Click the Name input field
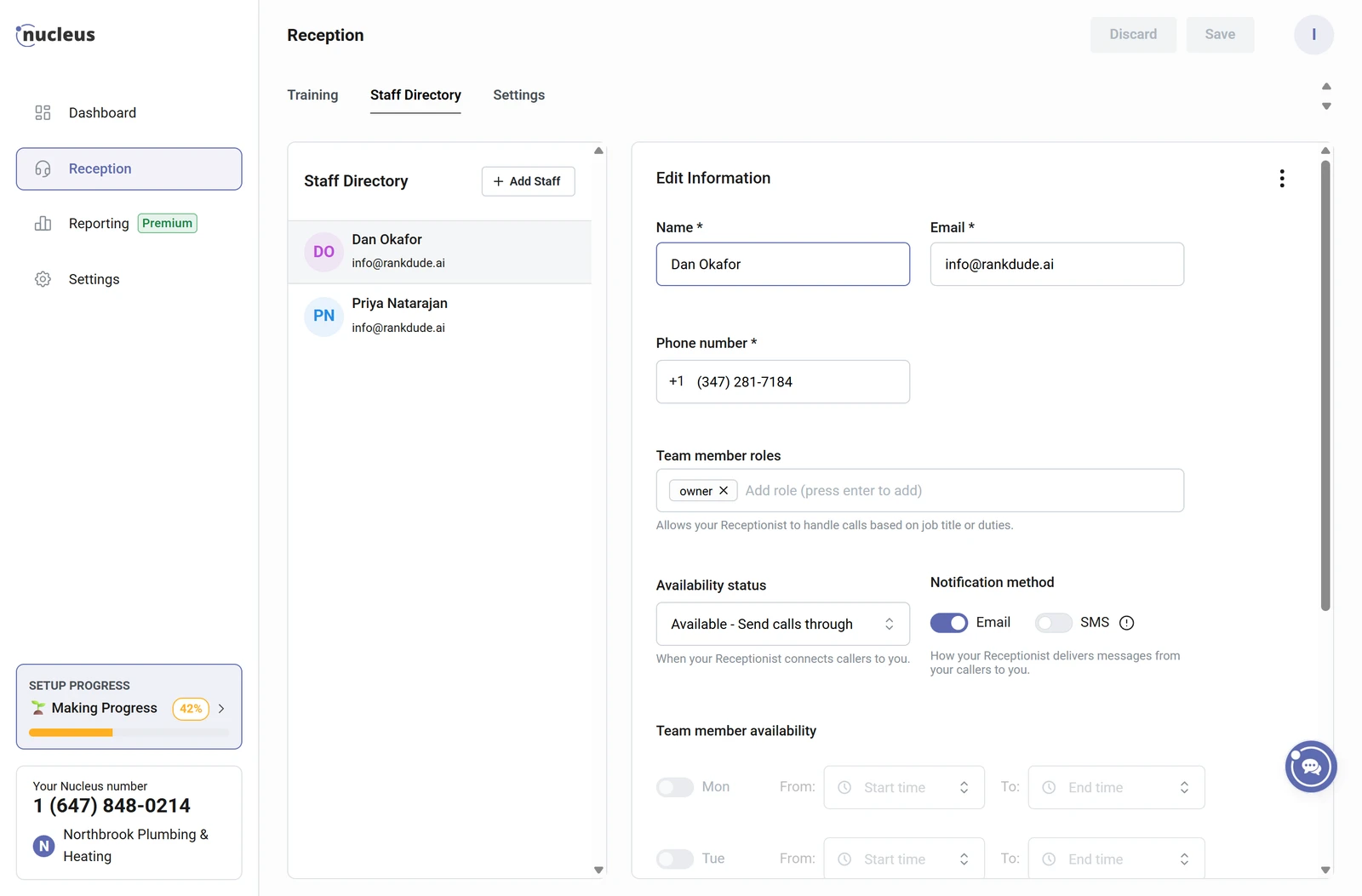 coord(783,265)
